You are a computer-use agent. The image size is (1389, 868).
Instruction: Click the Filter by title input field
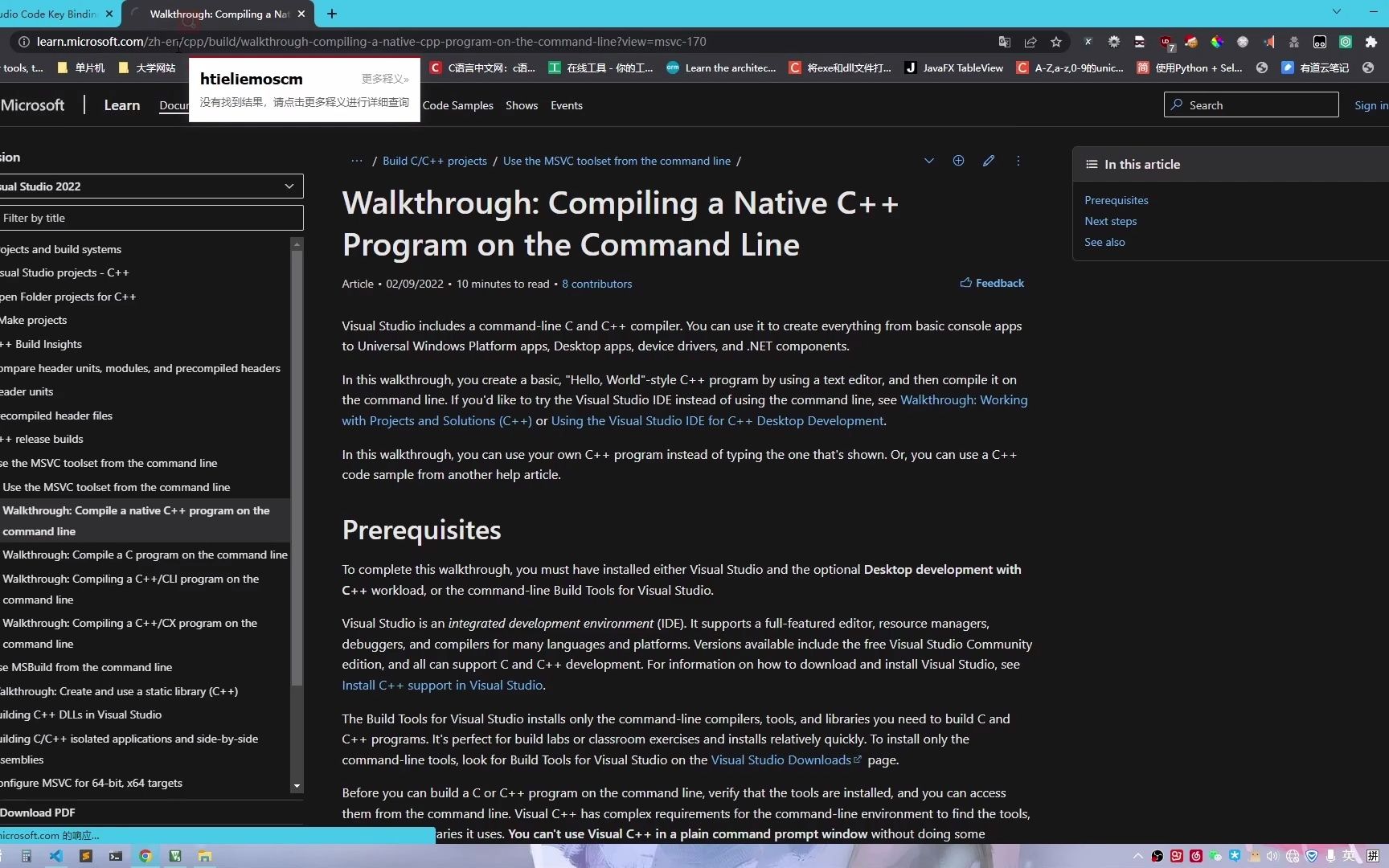(x=150, y=218)
